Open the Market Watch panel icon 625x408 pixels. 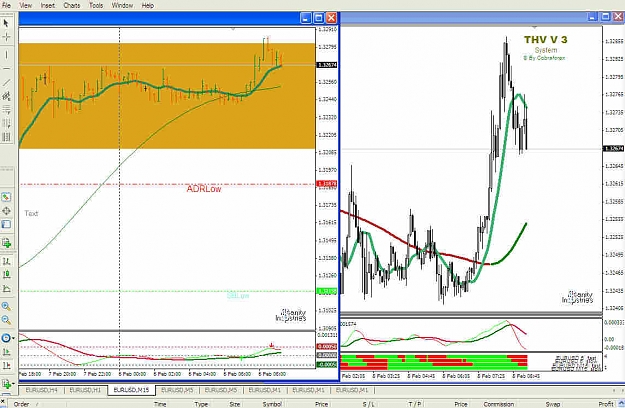tap(6, 197)
